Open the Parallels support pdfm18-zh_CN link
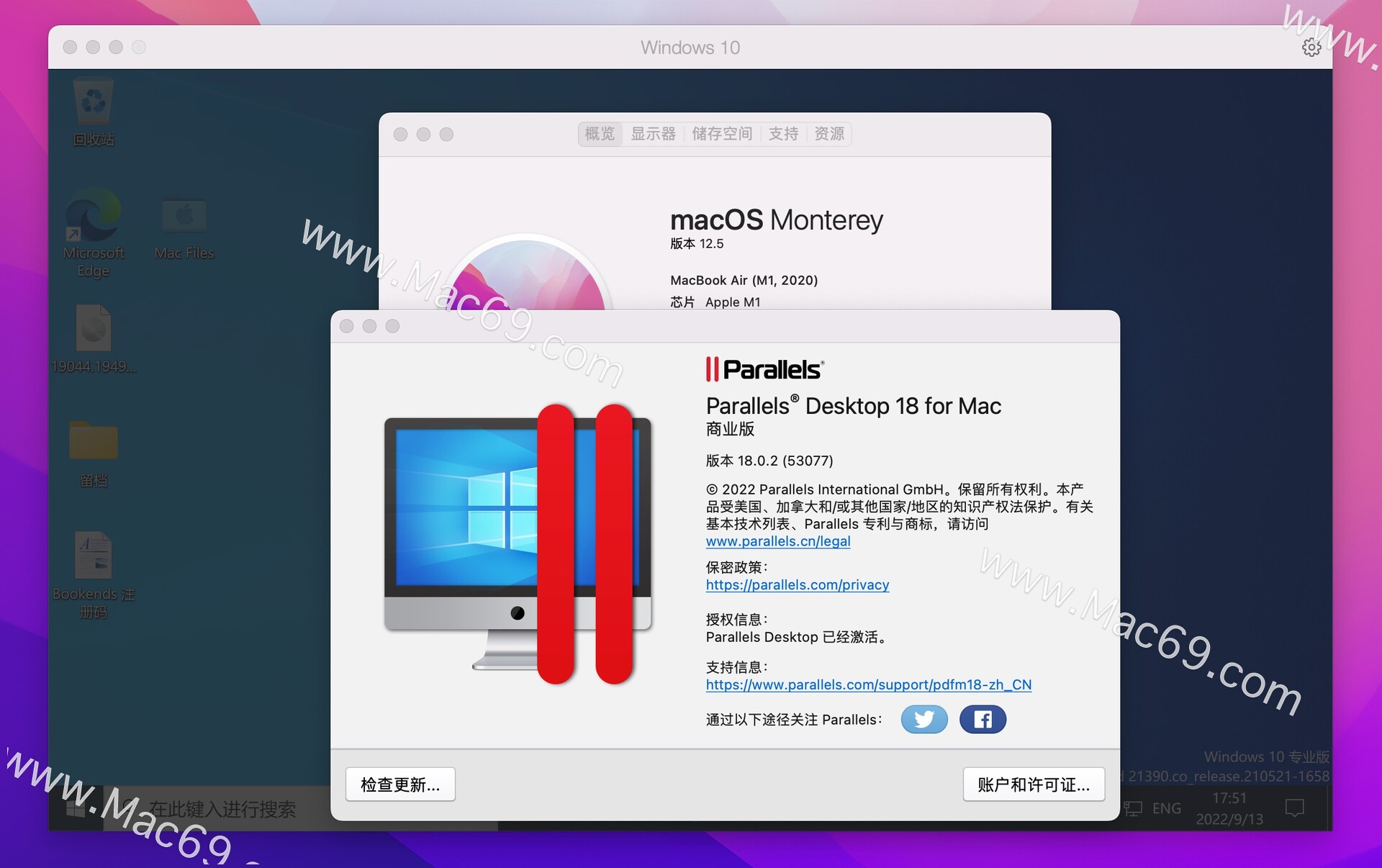The image size is (1382, 868). (868, 684)
